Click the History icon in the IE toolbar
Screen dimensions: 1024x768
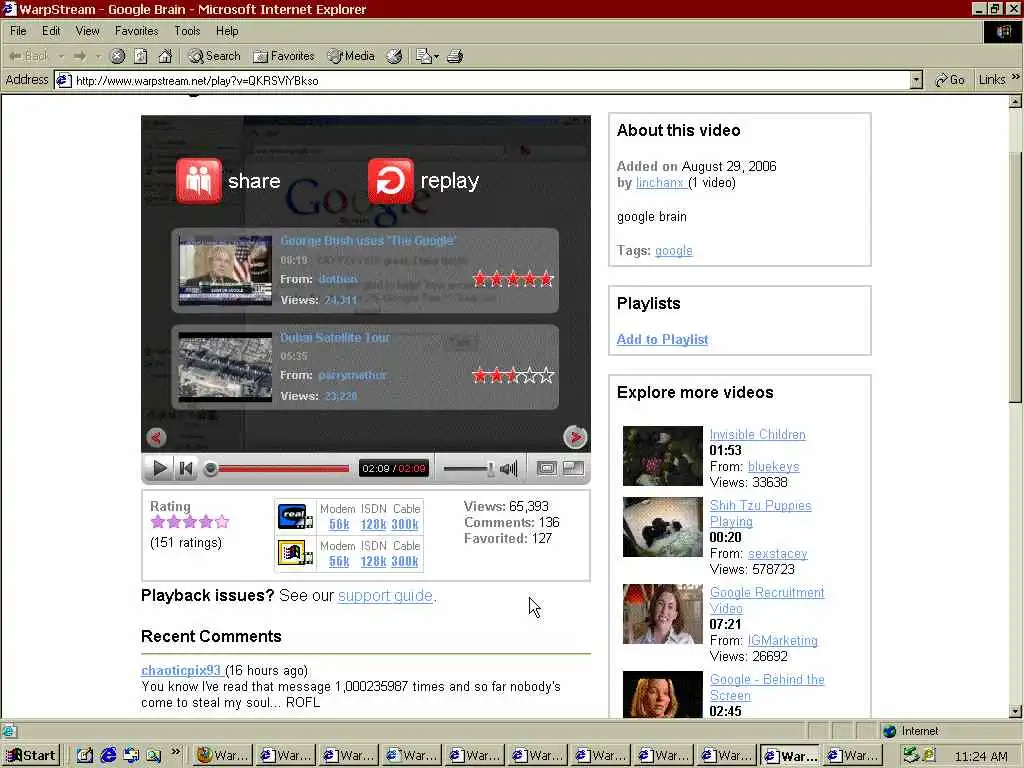pos(394,56)
